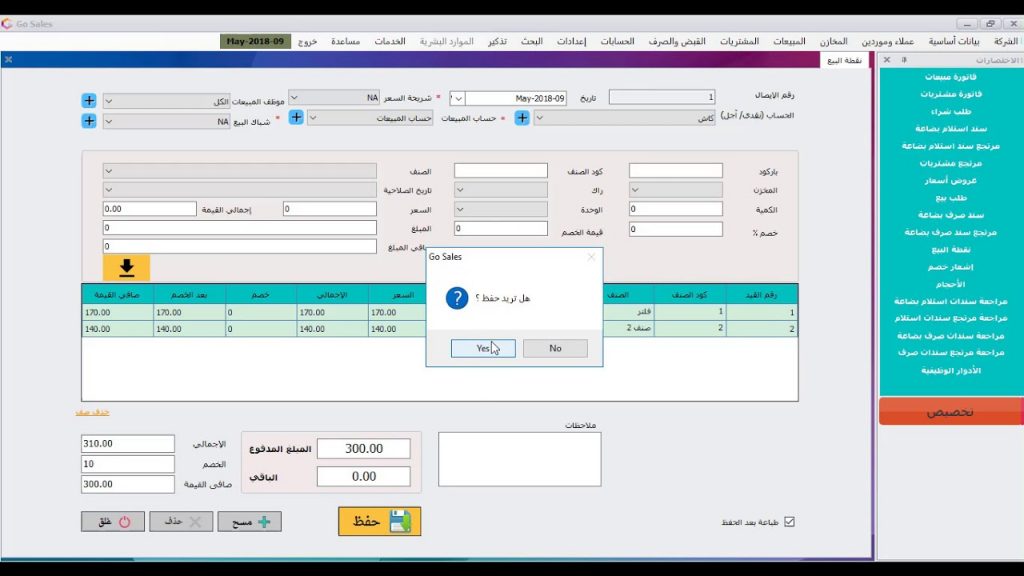1024x576 pixels.
Task: Open القبض والصرف menu
Action: pyautogui.click(x=677, y=41)
